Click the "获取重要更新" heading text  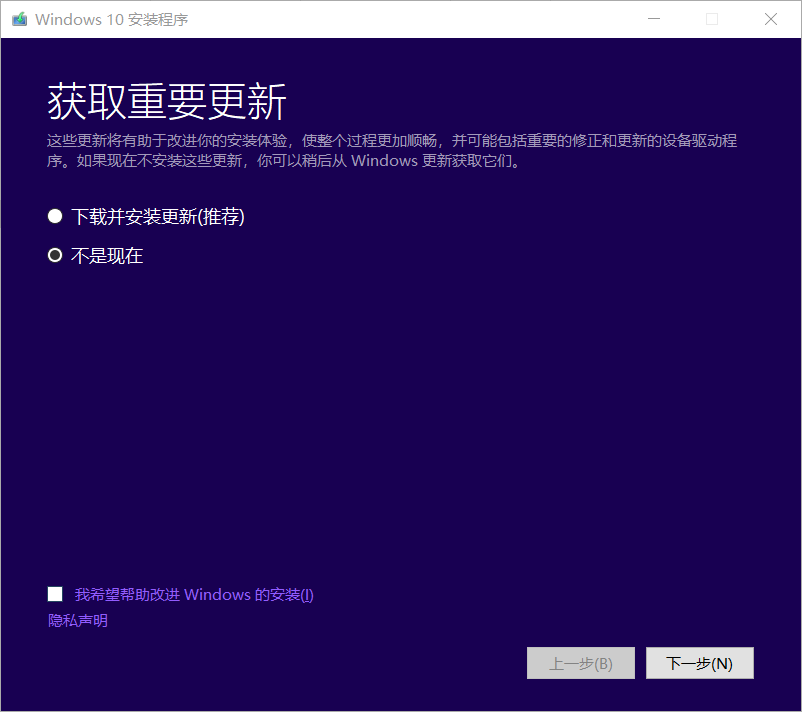[167, 102]
